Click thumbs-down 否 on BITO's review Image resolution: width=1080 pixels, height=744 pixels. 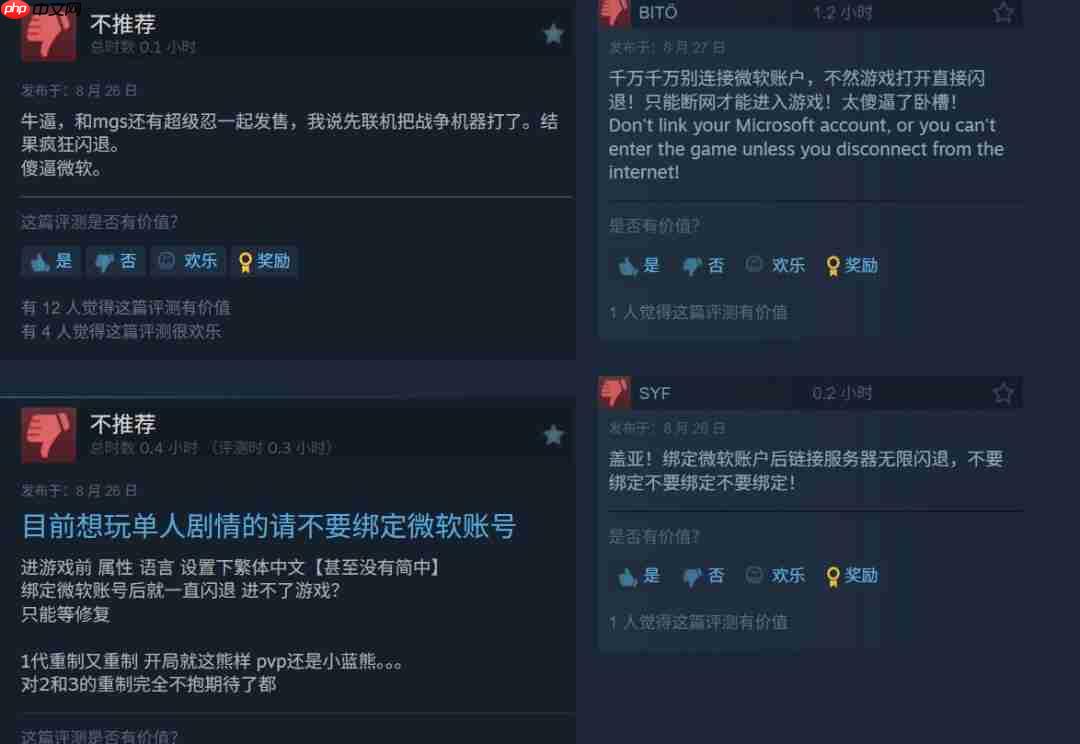[703, 265]
